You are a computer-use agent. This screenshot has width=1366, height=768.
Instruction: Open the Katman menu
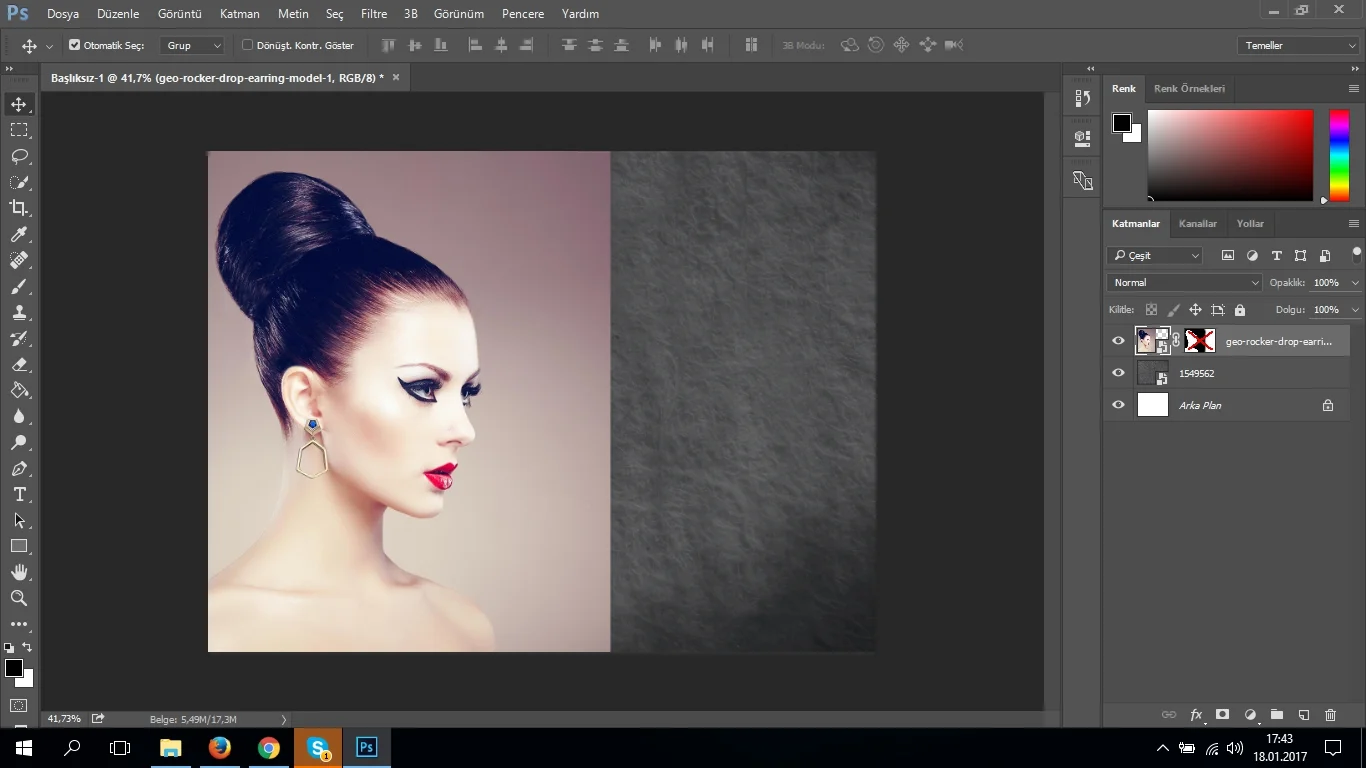[240, 14]
